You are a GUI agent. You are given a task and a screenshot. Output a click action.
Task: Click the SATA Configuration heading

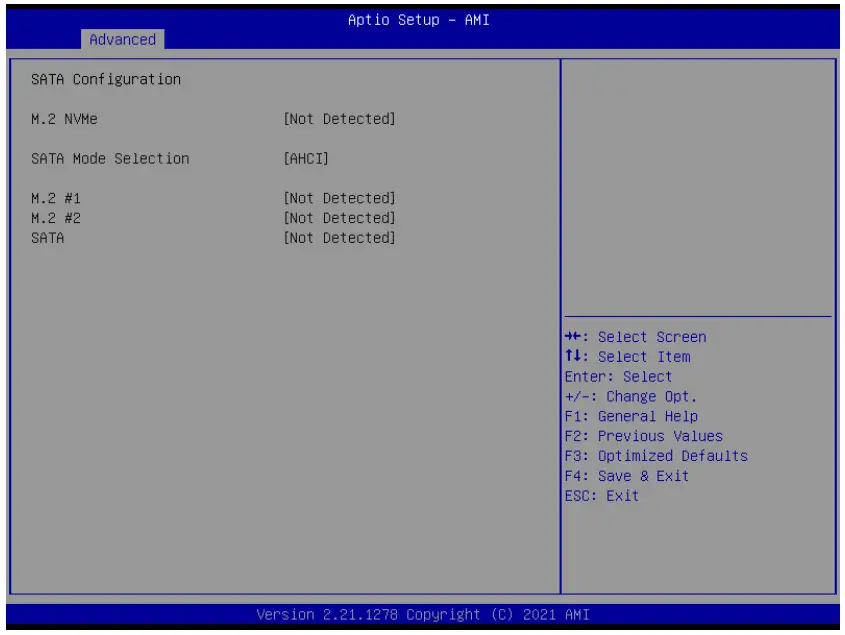pos(106,80)
